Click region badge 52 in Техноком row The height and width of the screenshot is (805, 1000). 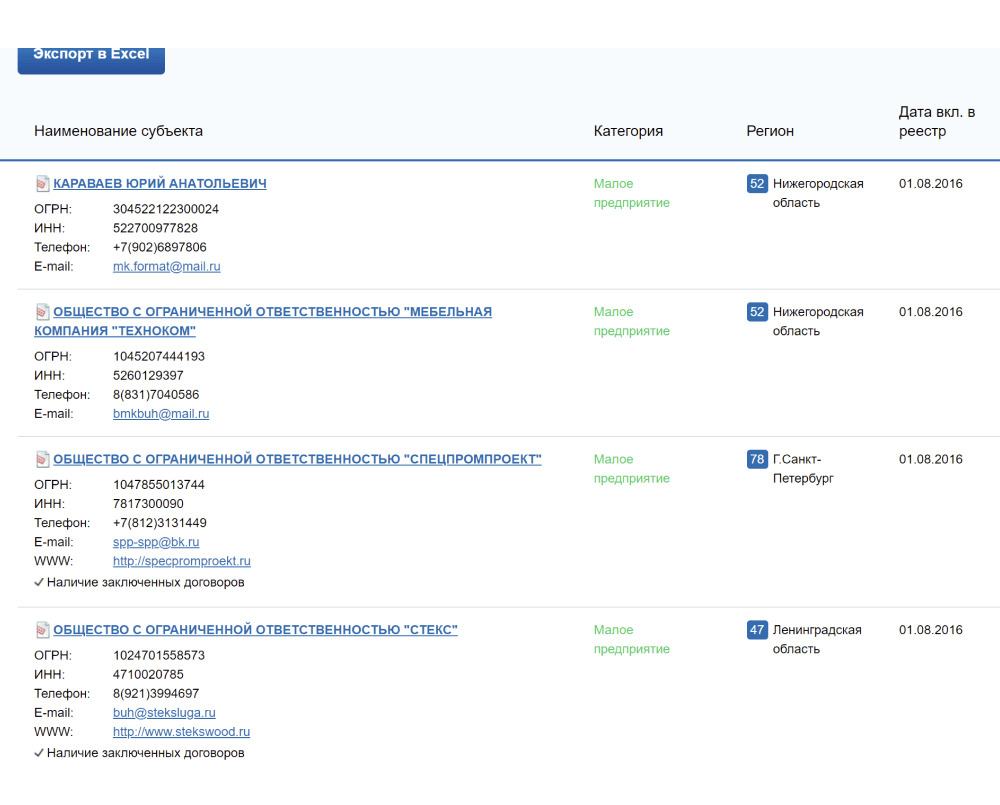click(x=757, y=312)
